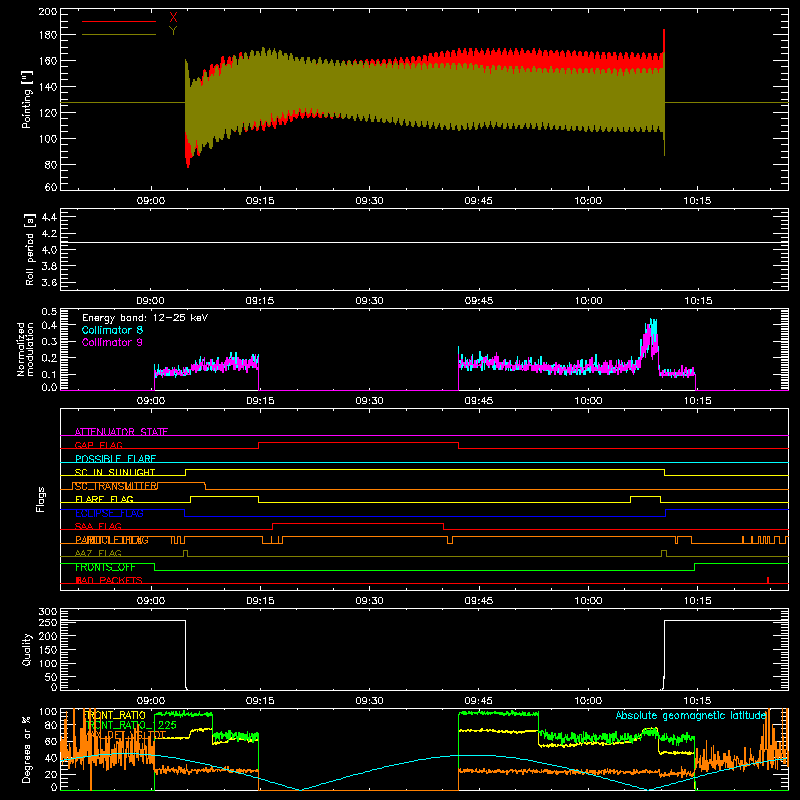The height and width of the screenshot is (800, 800).
Task: Click the GAP_FLAG rising step near 09:15
Action: [x=259, y=445]
